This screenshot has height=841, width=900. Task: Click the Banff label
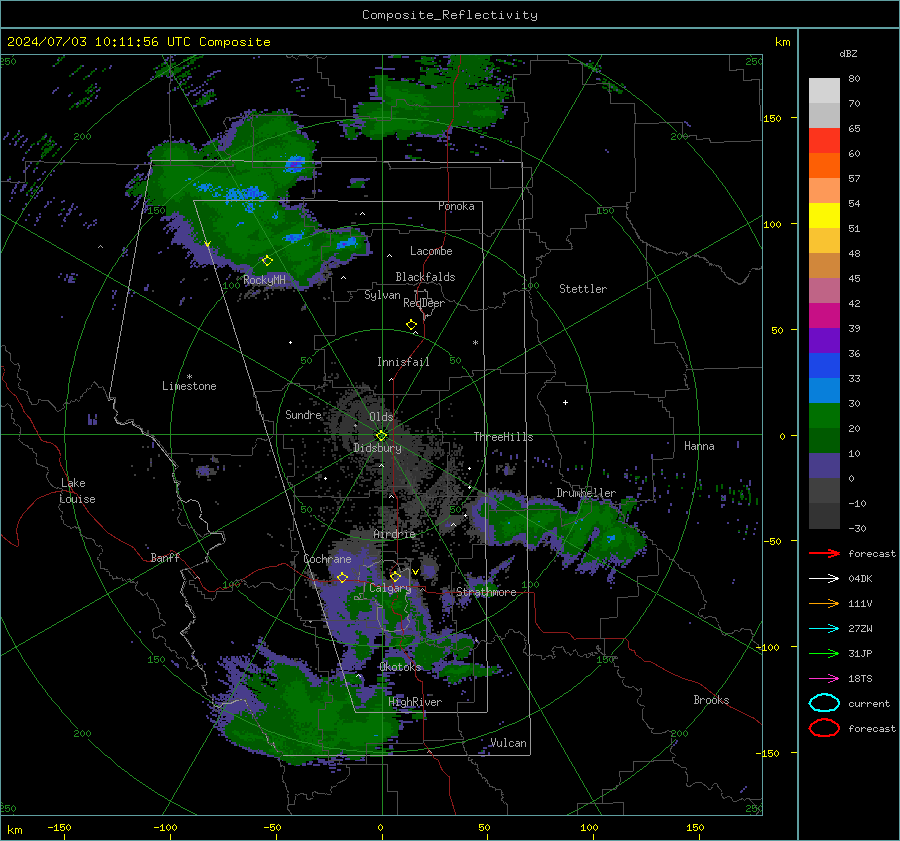(165, 557)
